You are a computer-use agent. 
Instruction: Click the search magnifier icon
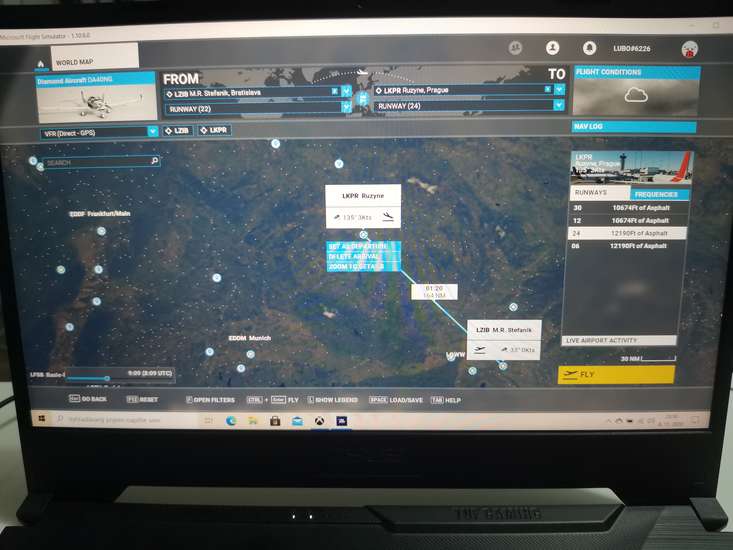155,161
